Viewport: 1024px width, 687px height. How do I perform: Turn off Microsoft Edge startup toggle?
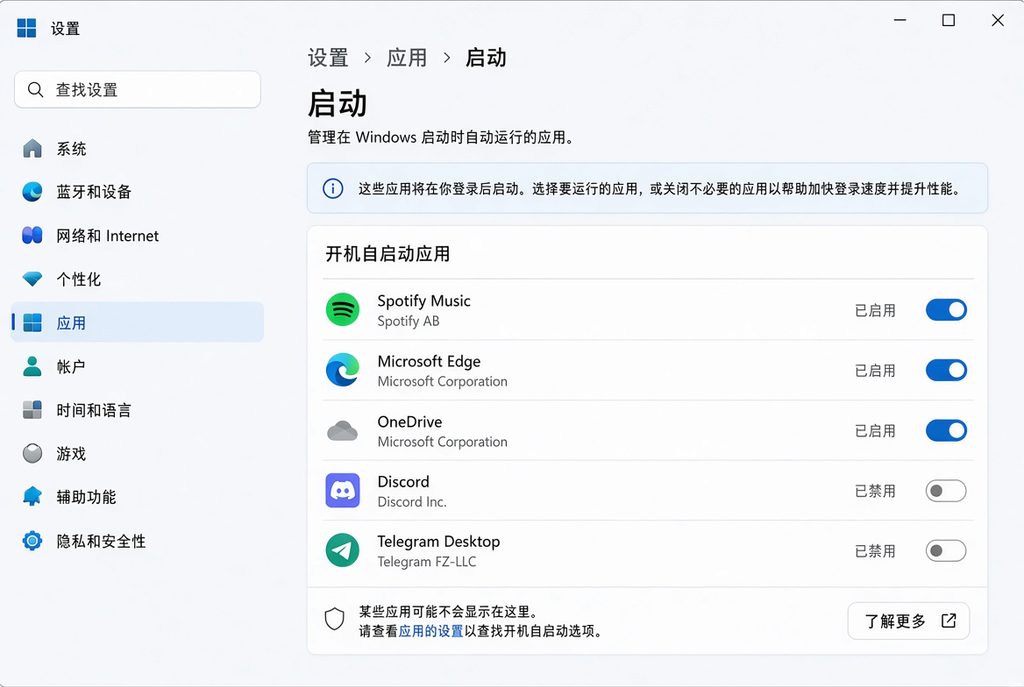(x=946, y=370)
